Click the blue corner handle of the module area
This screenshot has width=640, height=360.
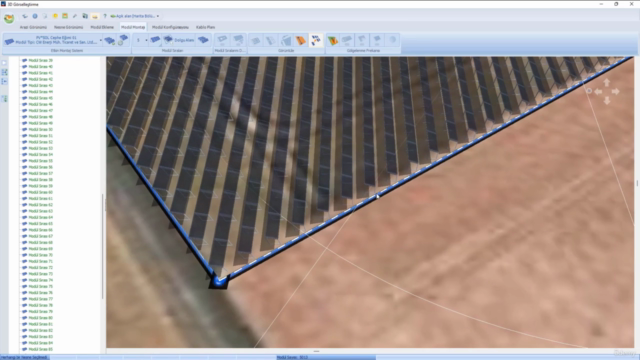(x=218, y=282)
